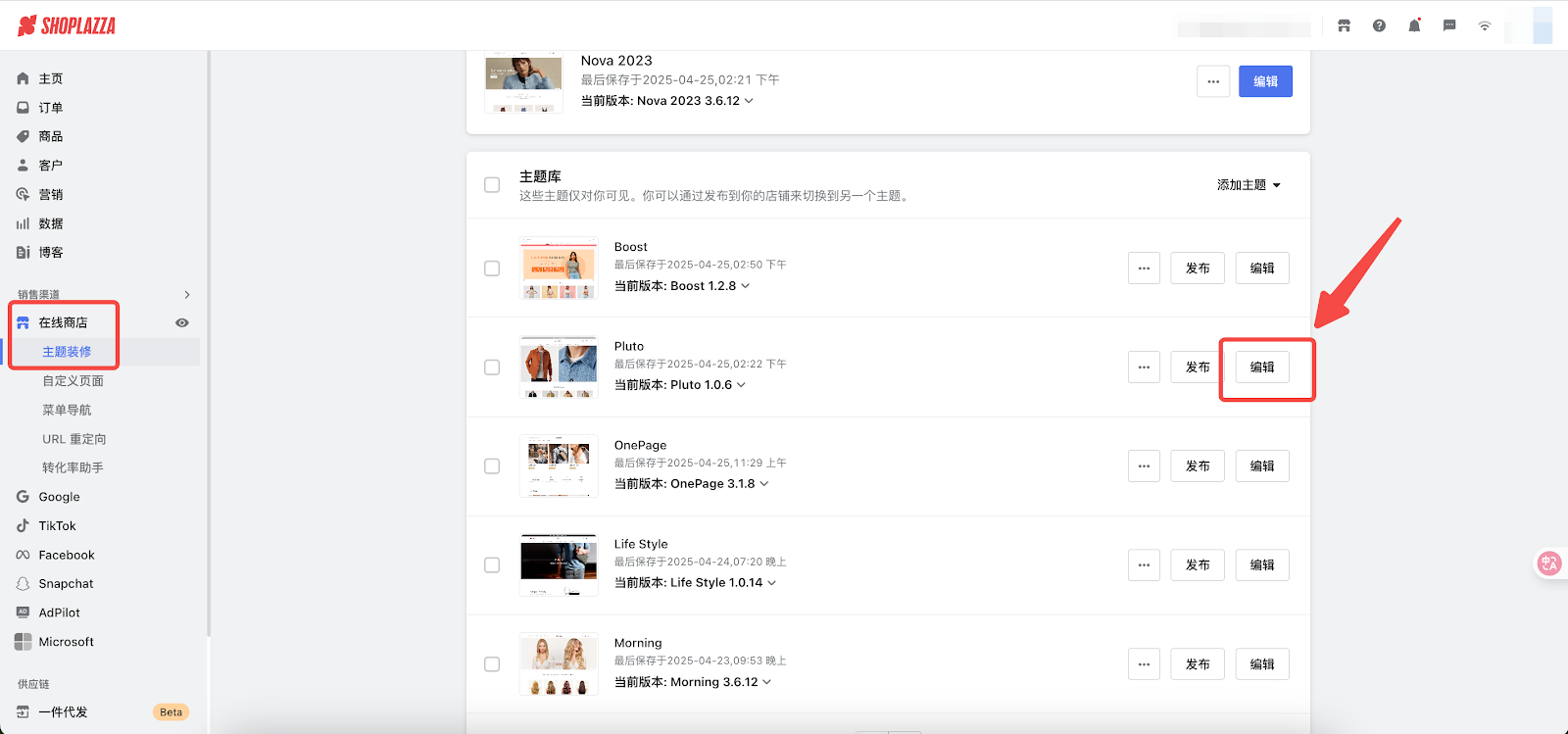Click 编辑 for the OnePage theme
Image resolution: width=1568 pixels, height=734 pixels.
coord(1262,466)
